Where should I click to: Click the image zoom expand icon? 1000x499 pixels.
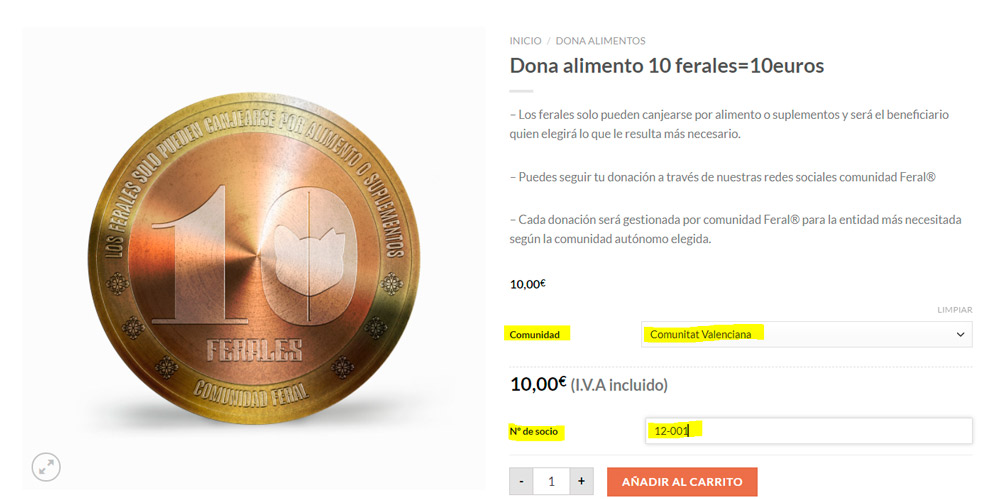coord(46,468)
